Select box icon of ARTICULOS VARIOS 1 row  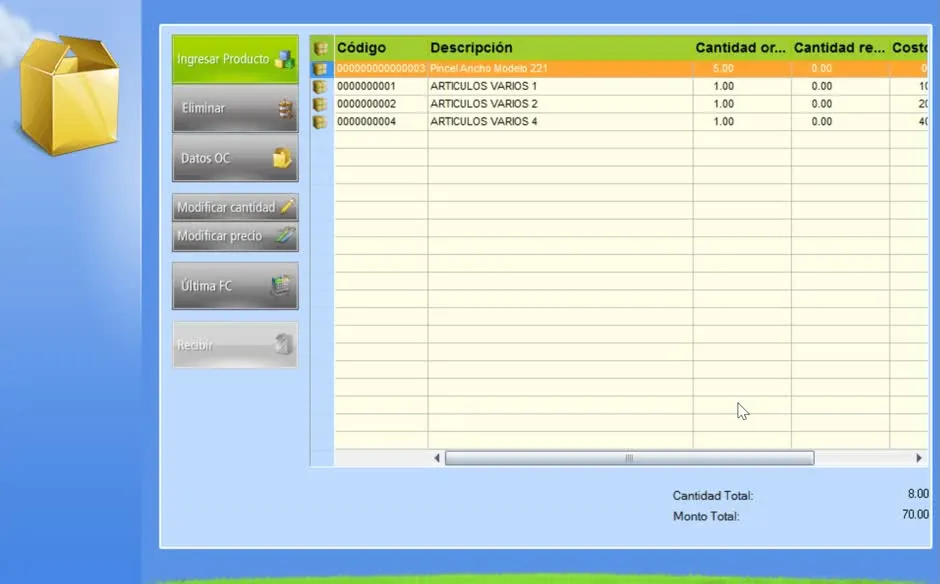coord(321,86)
